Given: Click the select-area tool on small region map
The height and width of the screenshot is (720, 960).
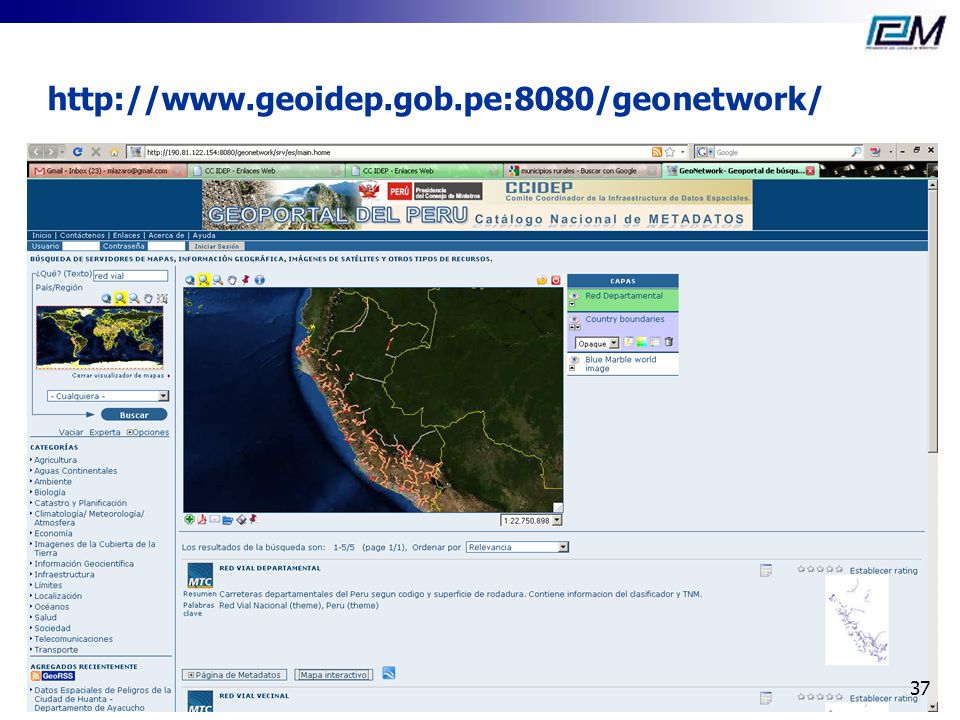Looking at the screenshot, I should 162,299.
